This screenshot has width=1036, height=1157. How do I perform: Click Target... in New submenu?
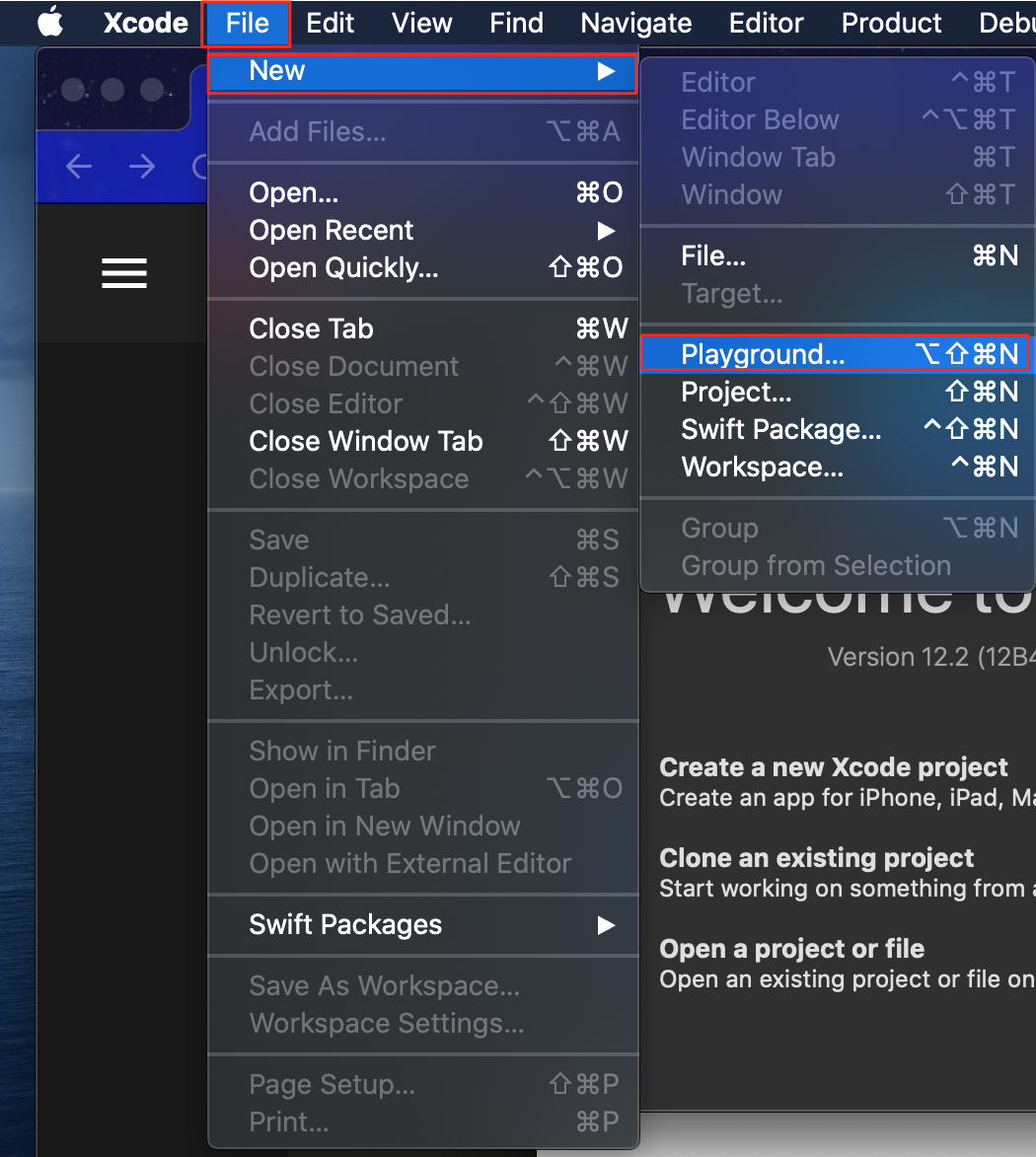[x=839, y=294]
